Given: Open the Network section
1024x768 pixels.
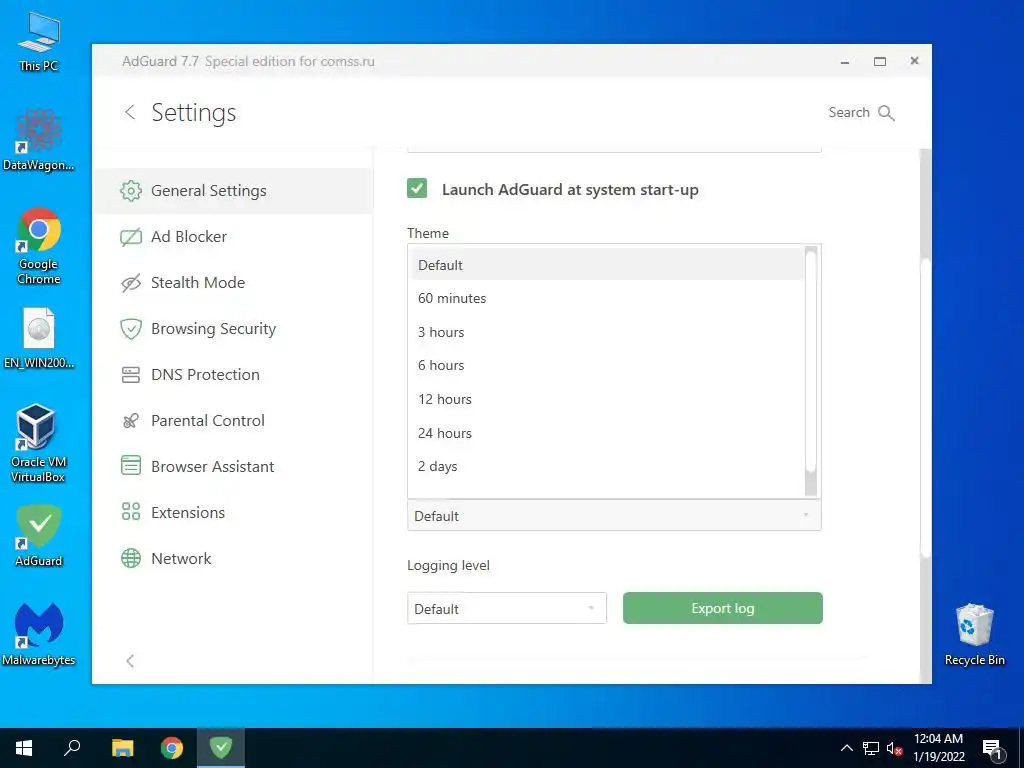Looking at the screenshot, I should point(232,558).
